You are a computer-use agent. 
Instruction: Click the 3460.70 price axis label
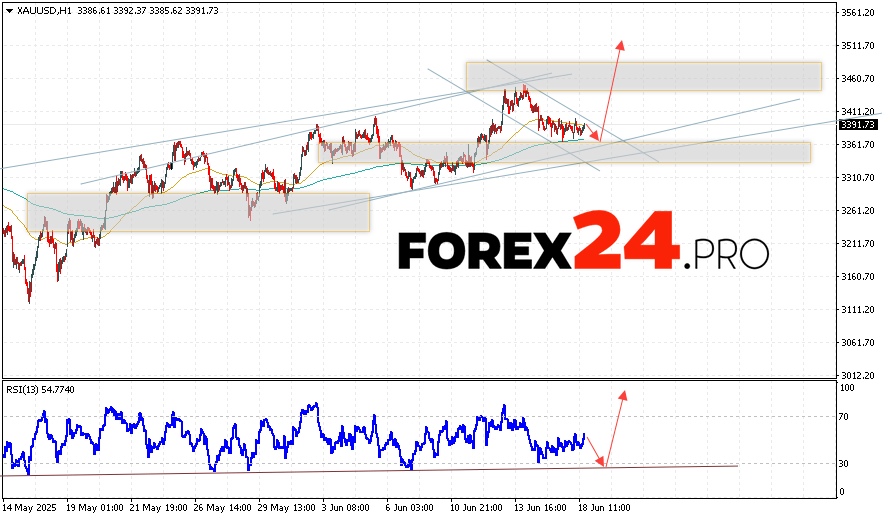tap(859, 78)
